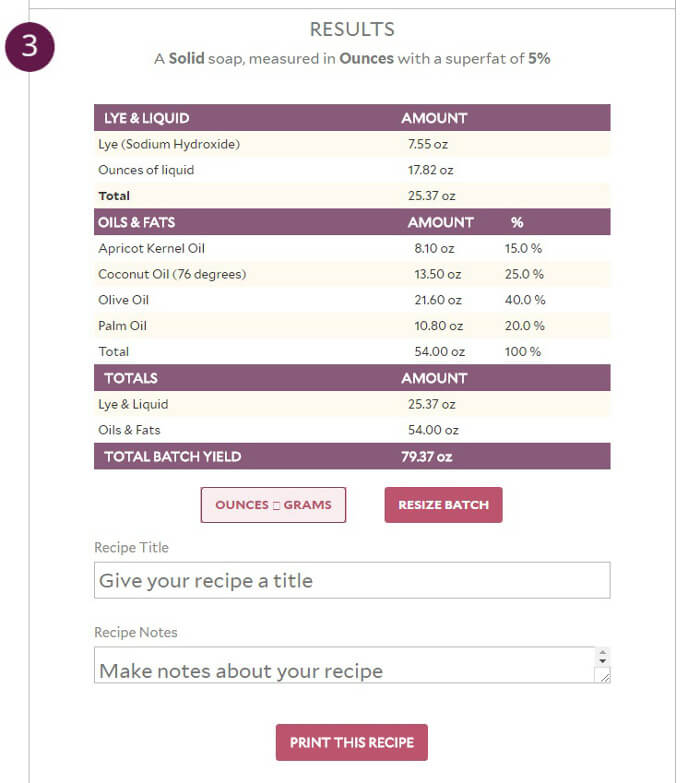Image resolution: width=700 pixels, height=783 pixels.
Task: Toggle units with Ounces/Grams button
Action: (x=273, y=505)
